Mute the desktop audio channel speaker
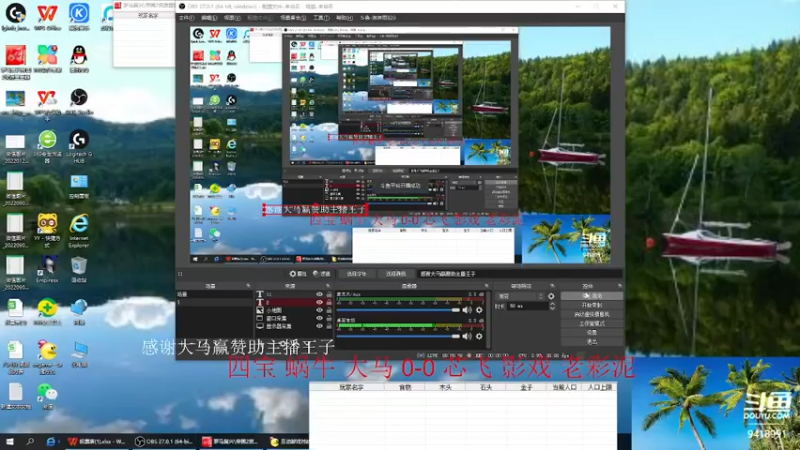The image size is (800, 450). (466, 336)
